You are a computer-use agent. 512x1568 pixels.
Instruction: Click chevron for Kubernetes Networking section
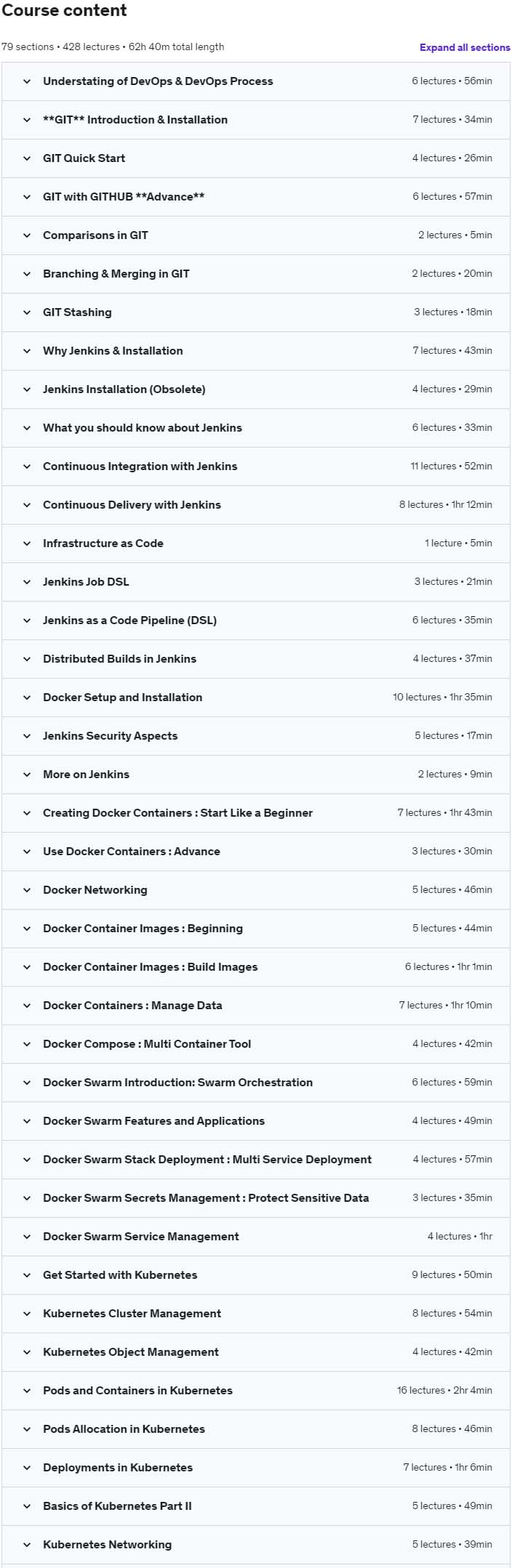coord(27,1545)
